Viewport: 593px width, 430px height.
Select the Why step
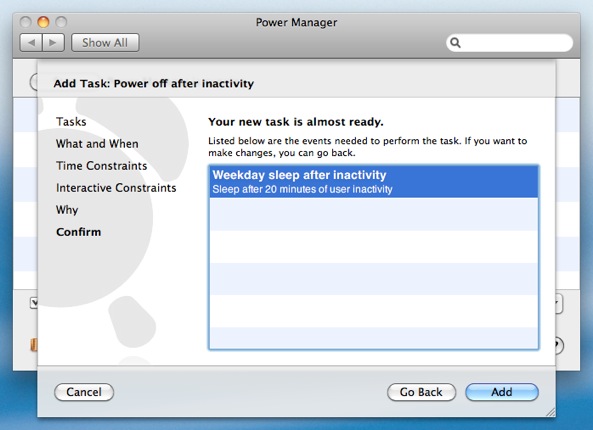(x=67, y=210)
